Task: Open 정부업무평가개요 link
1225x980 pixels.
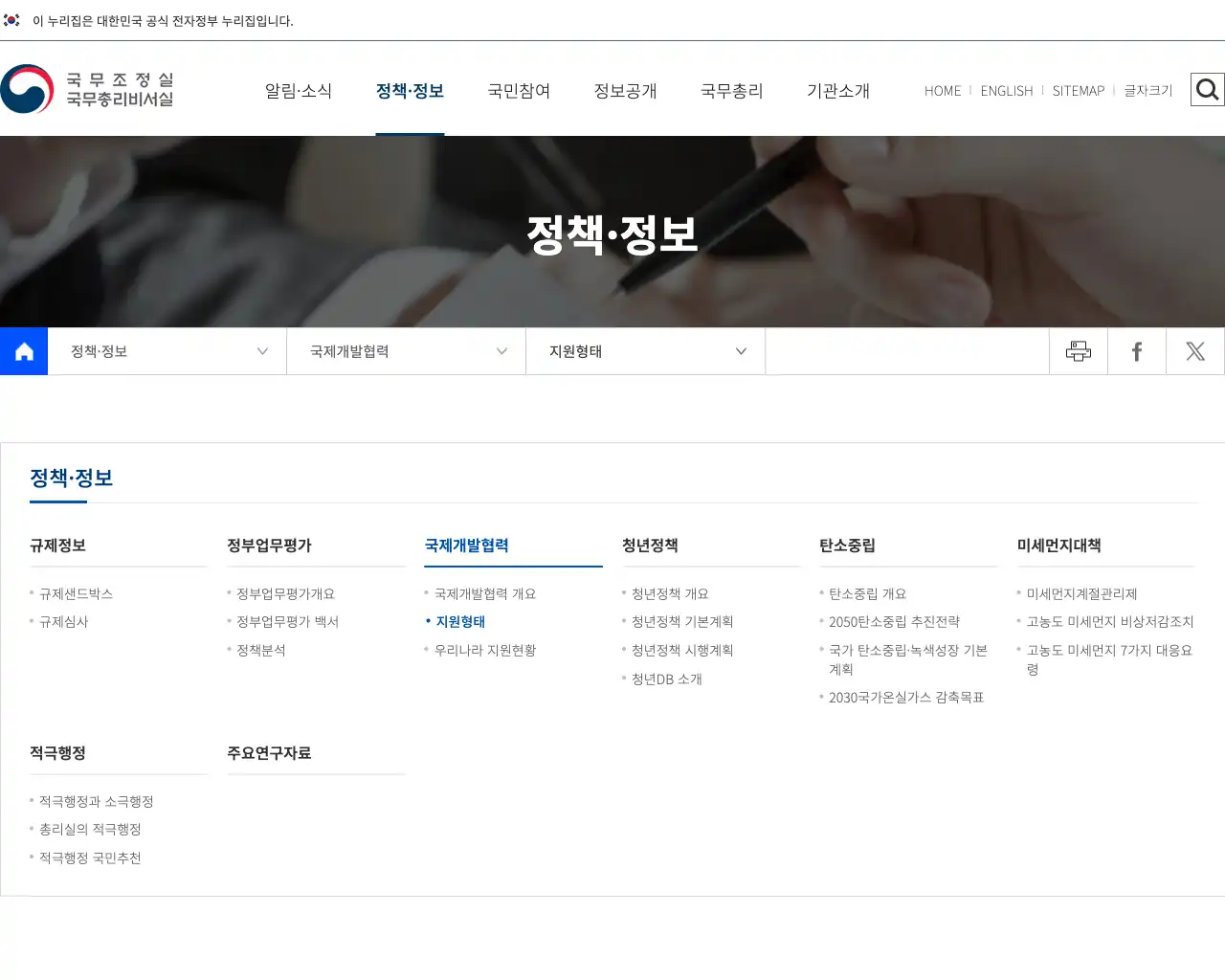Action: [x=285, y=593]
